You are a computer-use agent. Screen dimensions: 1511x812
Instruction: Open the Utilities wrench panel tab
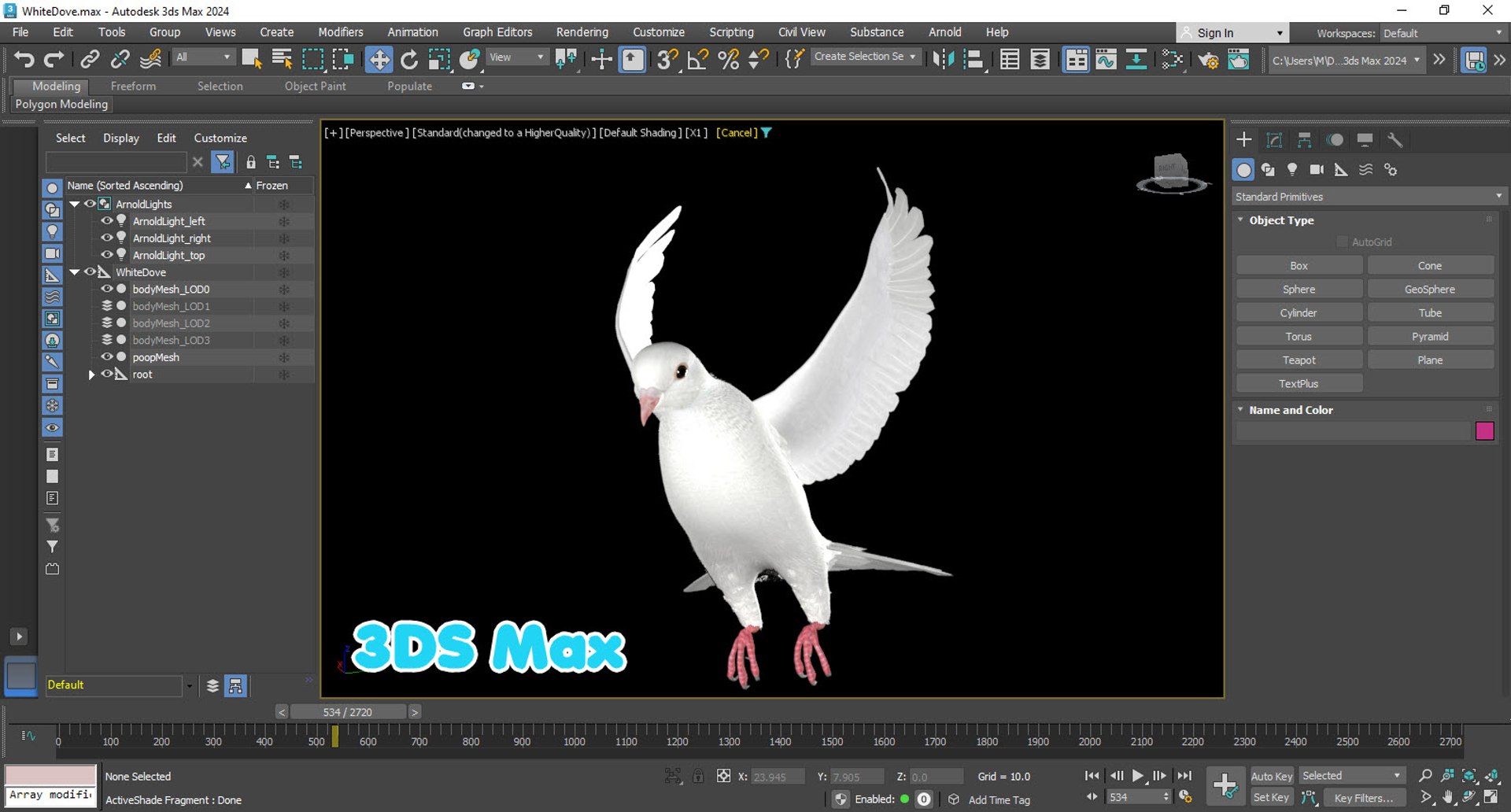(1395, 140)
